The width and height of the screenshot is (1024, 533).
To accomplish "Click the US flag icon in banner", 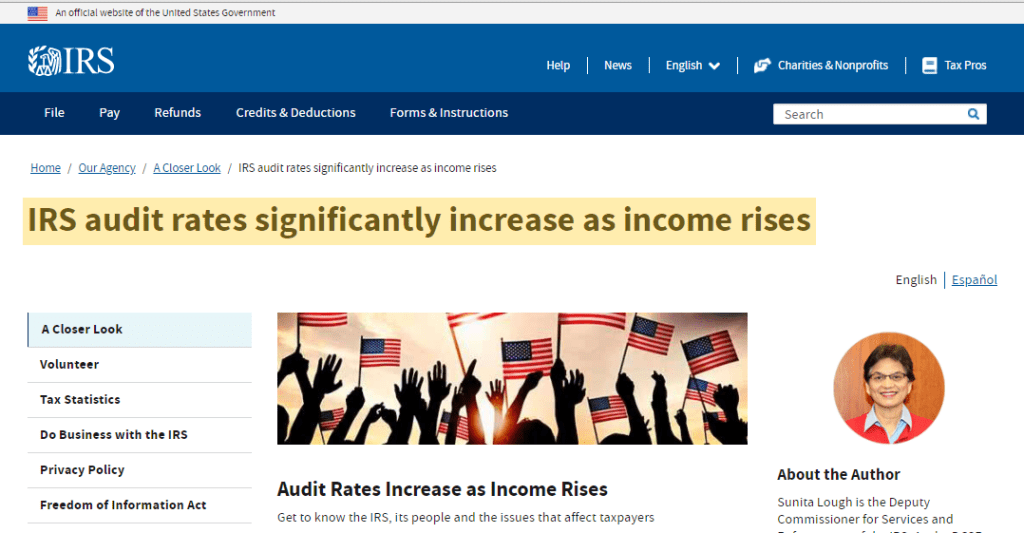I will 37,13.
